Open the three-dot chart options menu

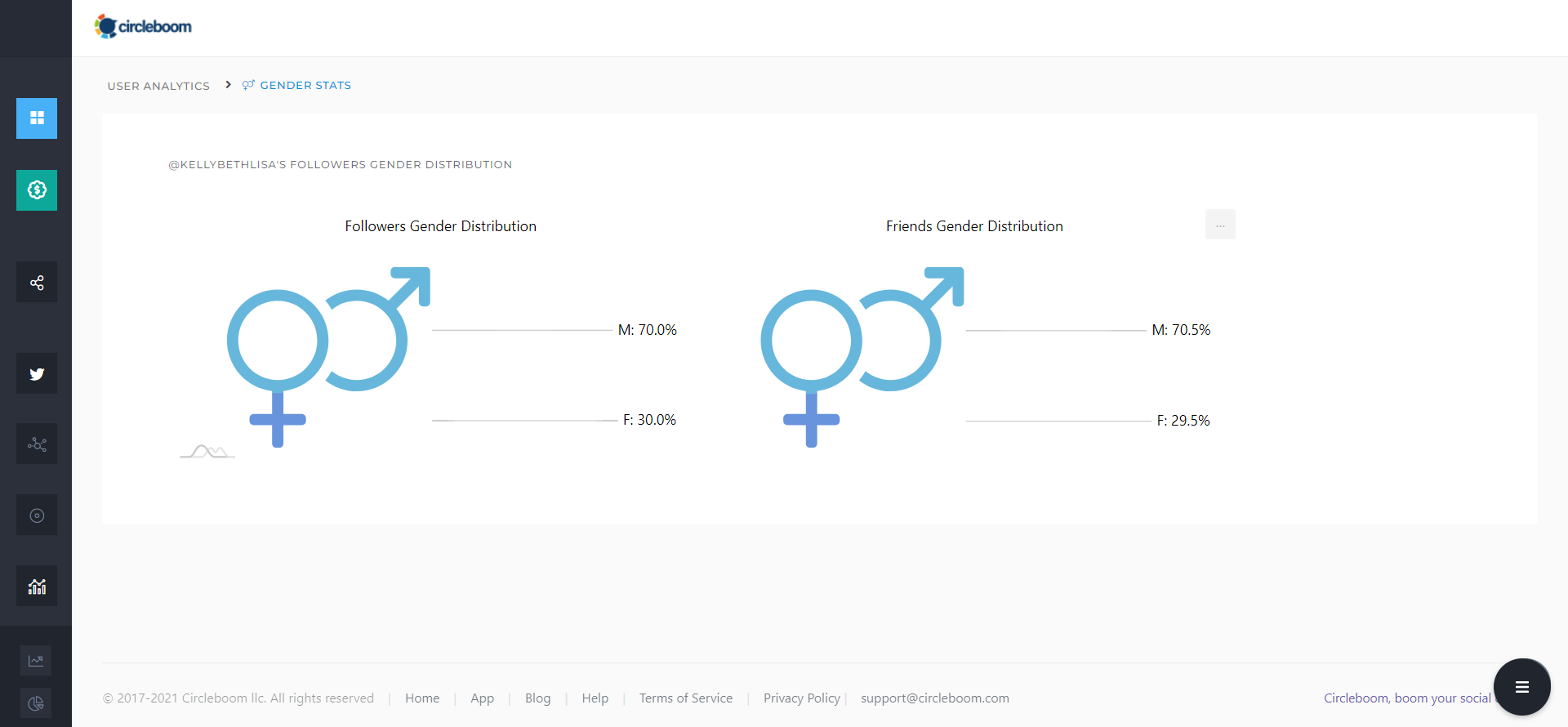(x=1220, y=225)
